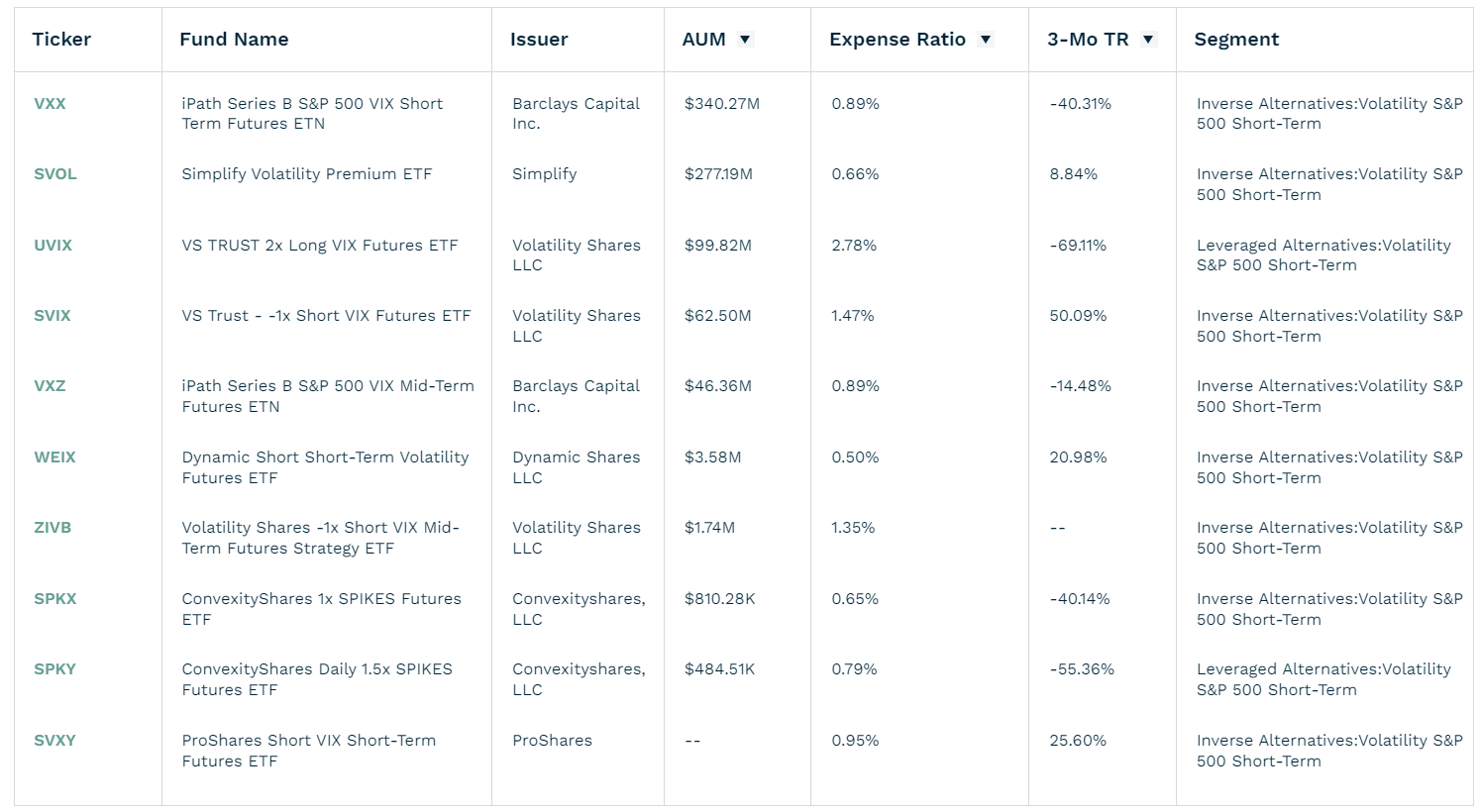Open the VXX ticker link

[x=50, y=103]
